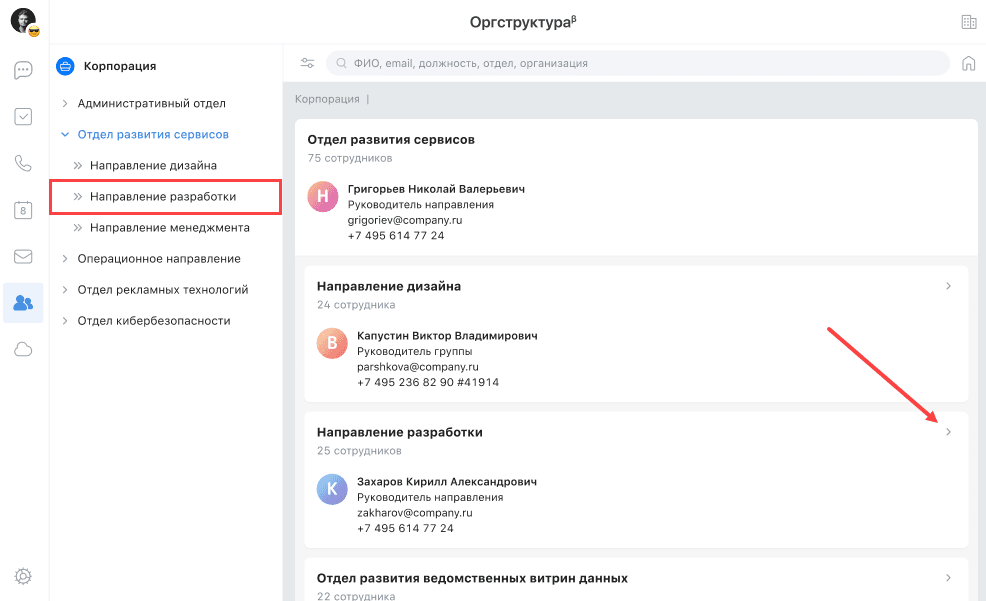Image resolution: width=986 pixels, height=601 pixels.
Task: Click Капустин's avatar with letter В
Action: (x=332, y=343)
